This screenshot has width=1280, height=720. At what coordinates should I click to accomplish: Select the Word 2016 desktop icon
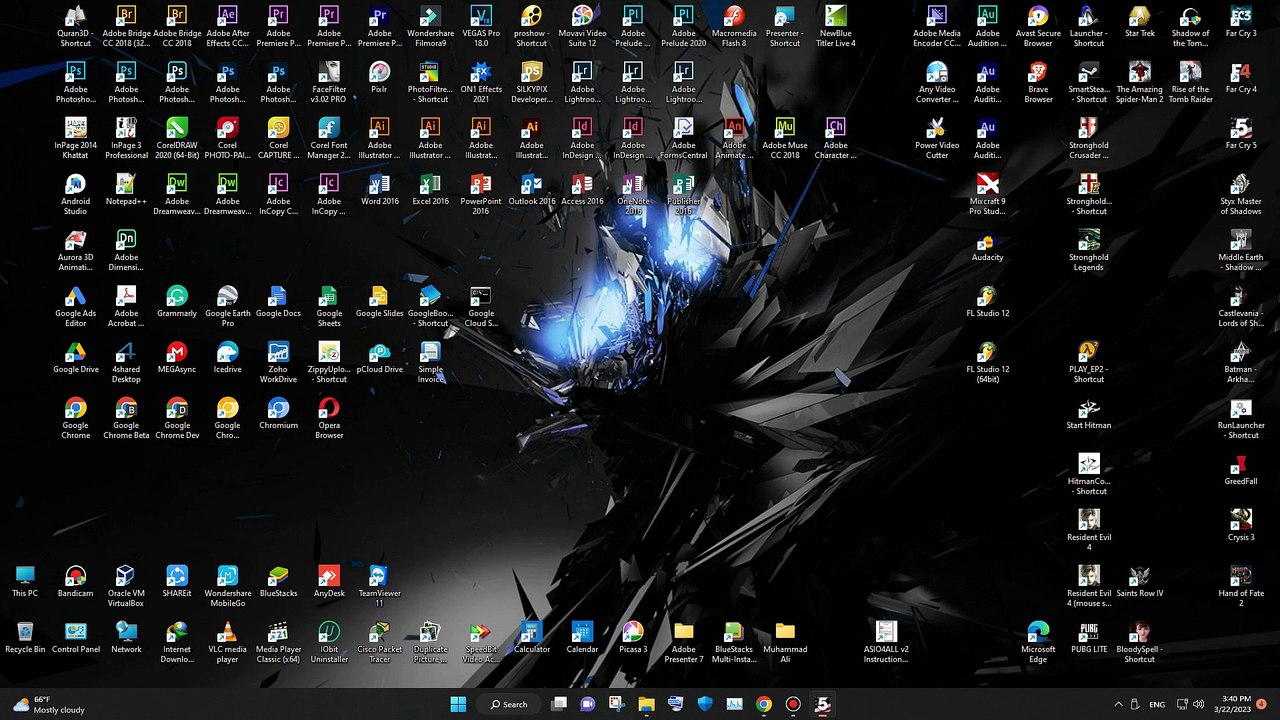[379, 189]
